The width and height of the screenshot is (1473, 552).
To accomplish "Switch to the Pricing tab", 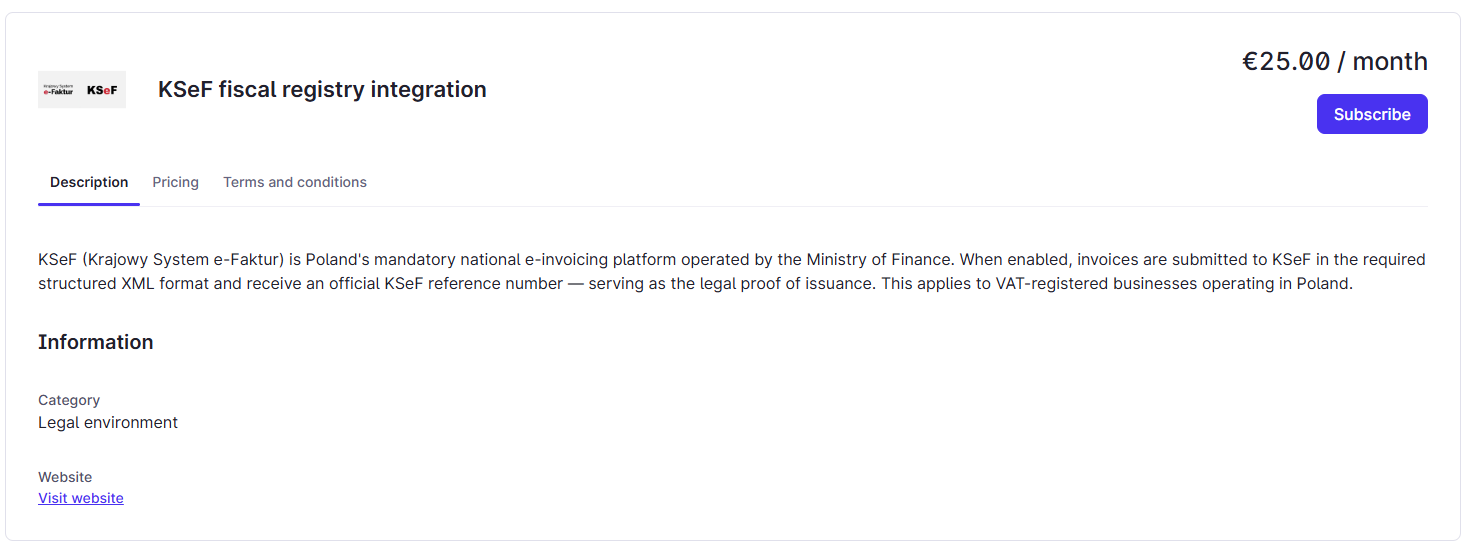I will 175,182.
